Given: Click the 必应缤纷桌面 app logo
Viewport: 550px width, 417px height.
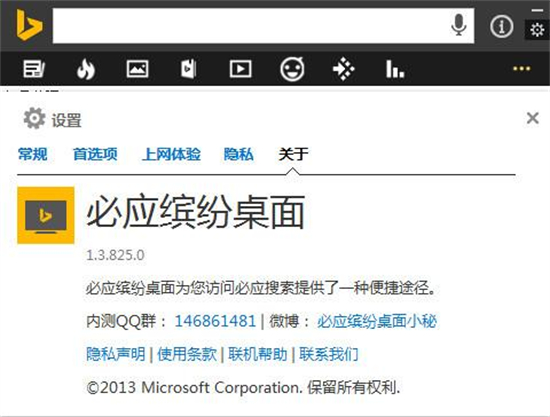Looking at the screenshot, I should (x=46, y=215).
